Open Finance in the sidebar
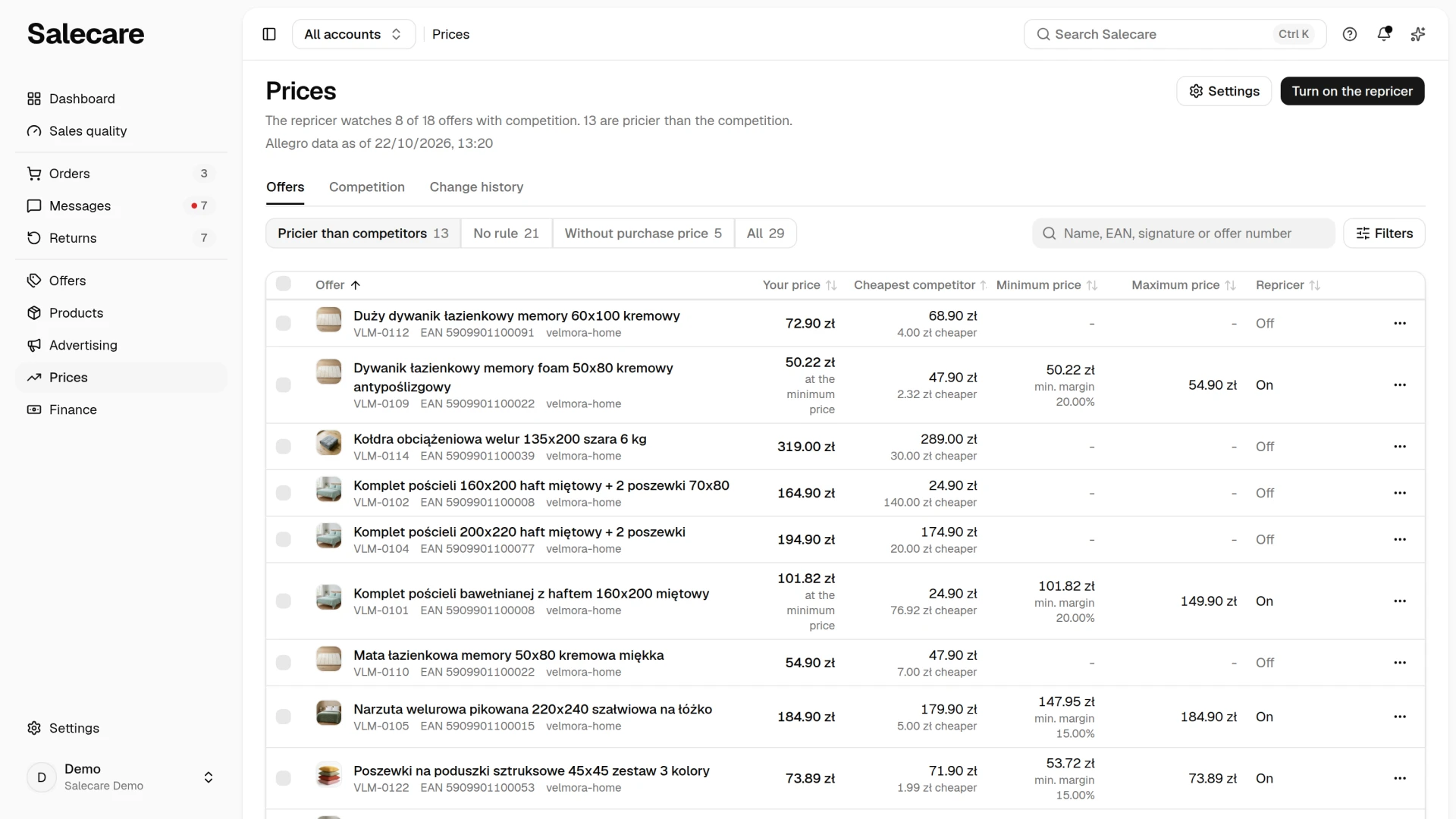Viewport: 1456px width, 819px height. pos(121,409)
